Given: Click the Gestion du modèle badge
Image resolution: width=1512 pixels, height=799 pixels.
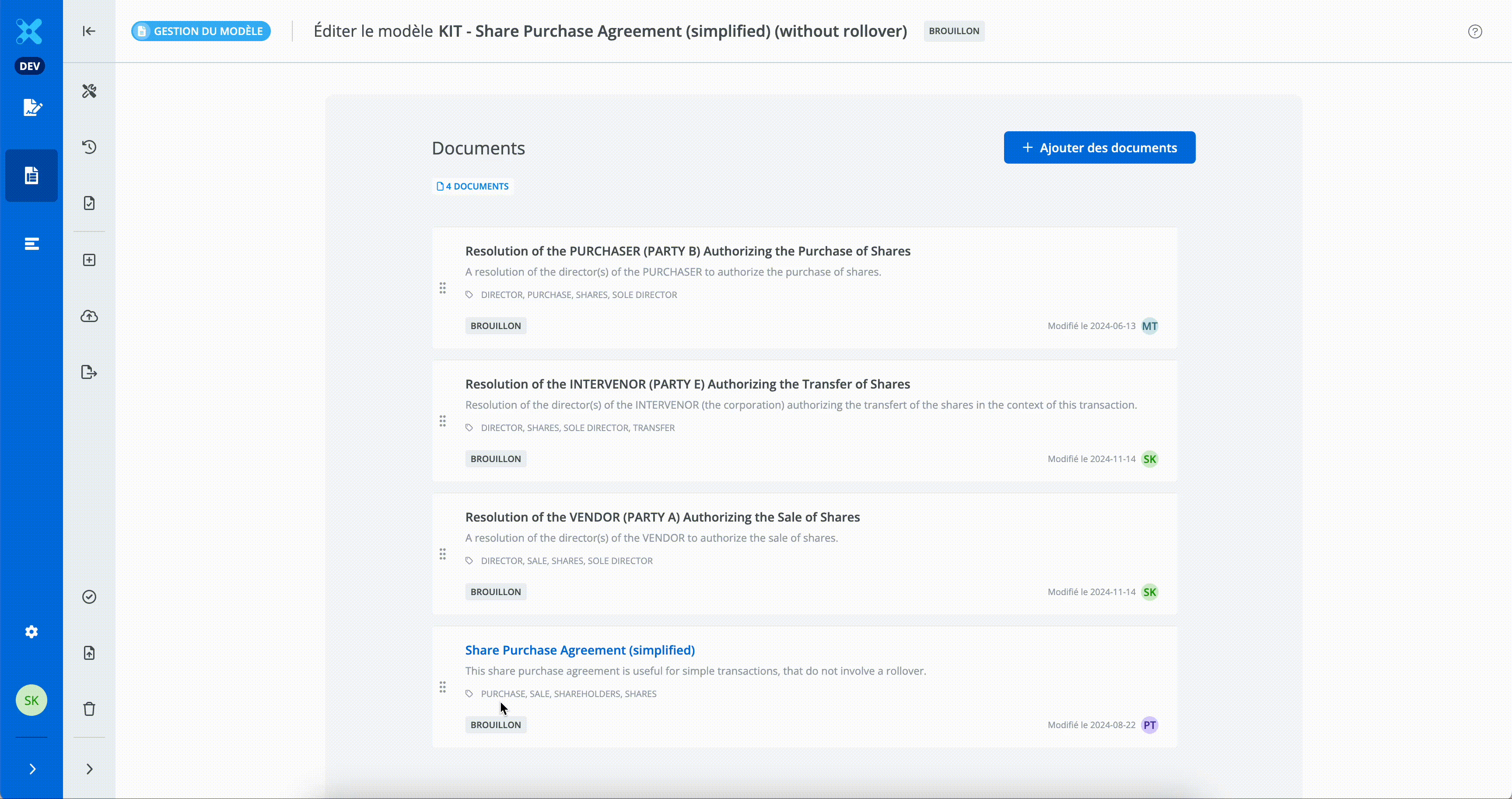Looking at the screenshot, I should point(201,31).
